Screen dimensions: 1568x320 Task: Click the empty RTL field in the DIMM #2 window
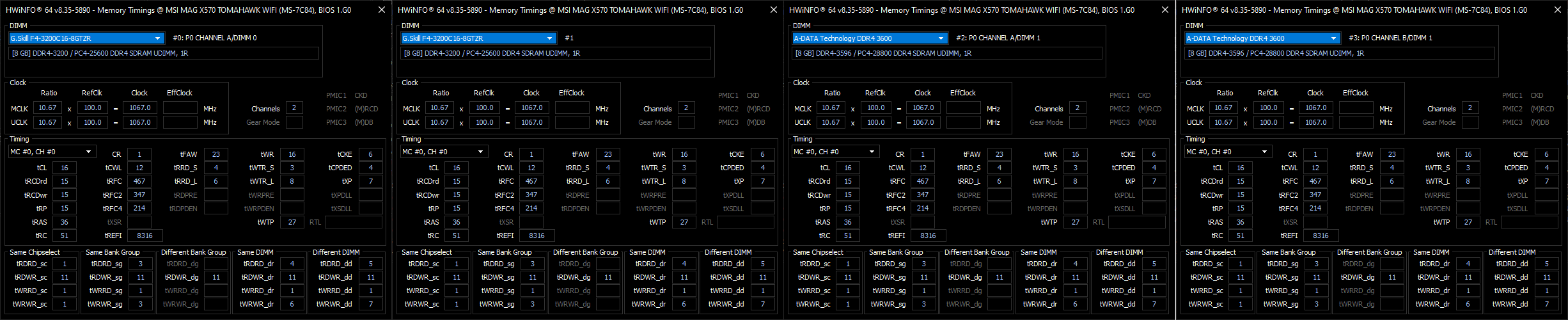1137,222
